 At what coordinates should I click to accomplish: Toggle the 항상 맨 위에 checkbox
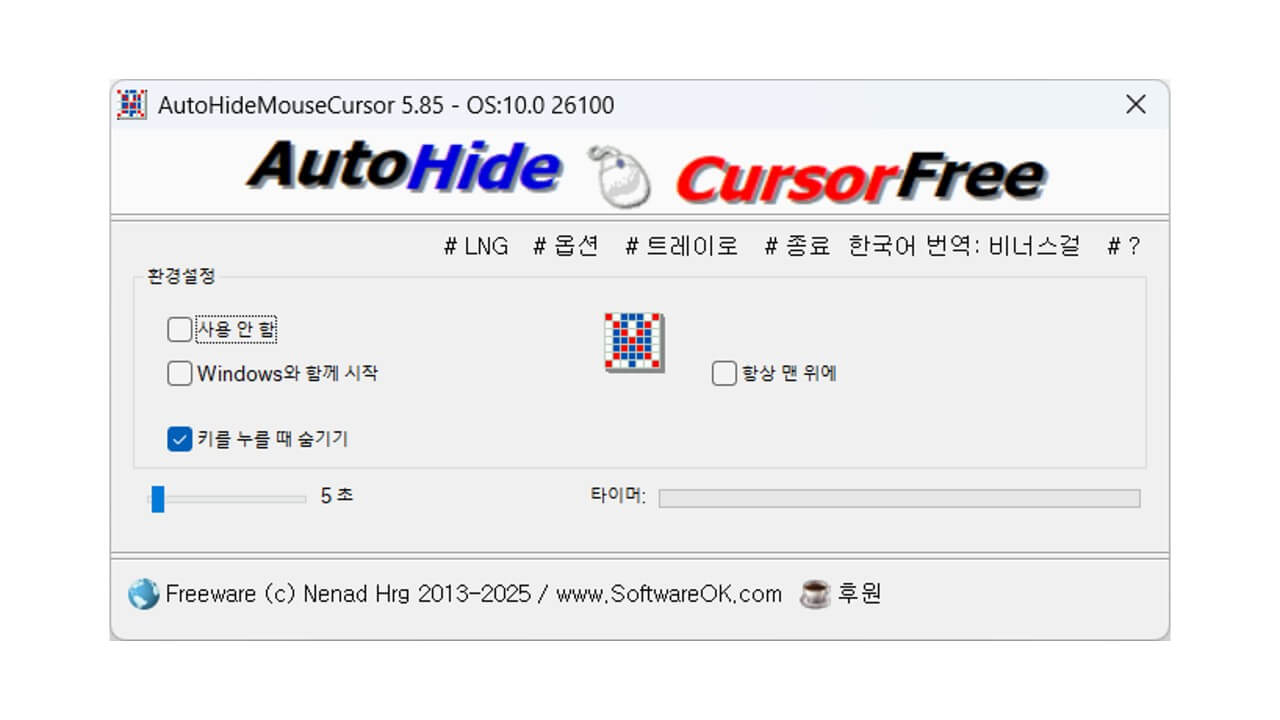click(x=724, y=374)
